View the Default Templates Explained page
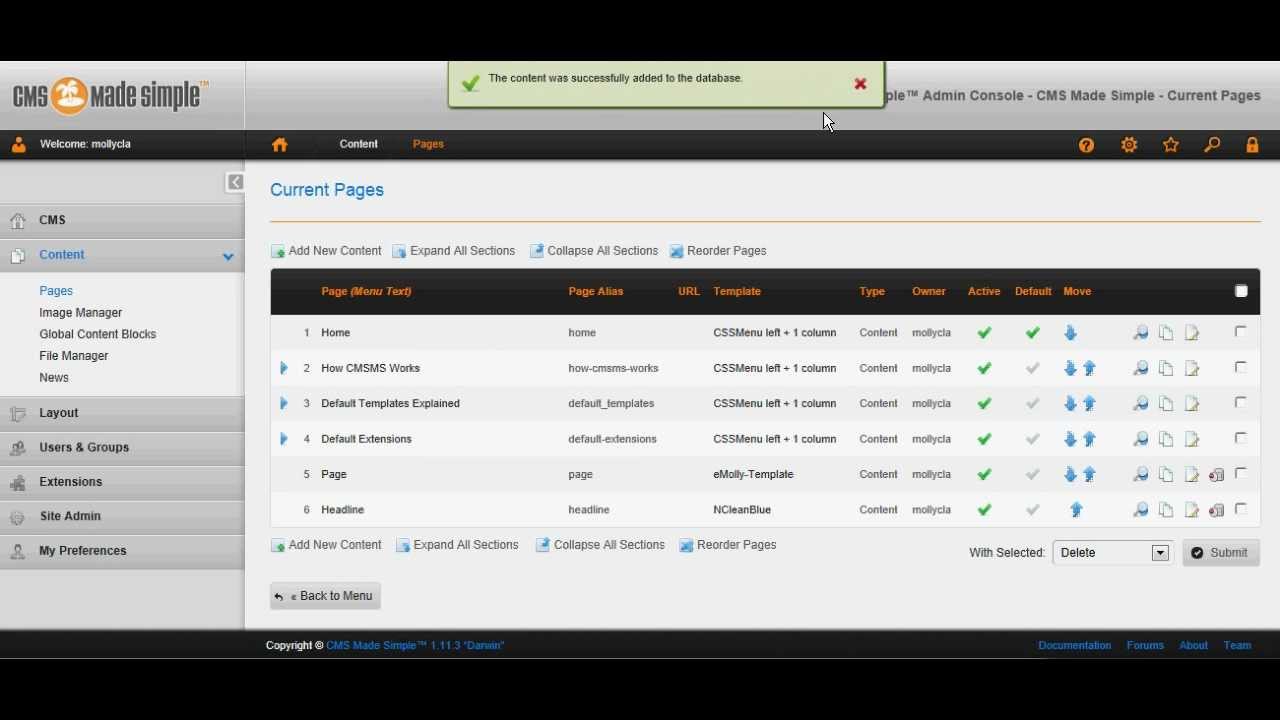Screen dimensions: 1280x720 tap(1140, 404)
